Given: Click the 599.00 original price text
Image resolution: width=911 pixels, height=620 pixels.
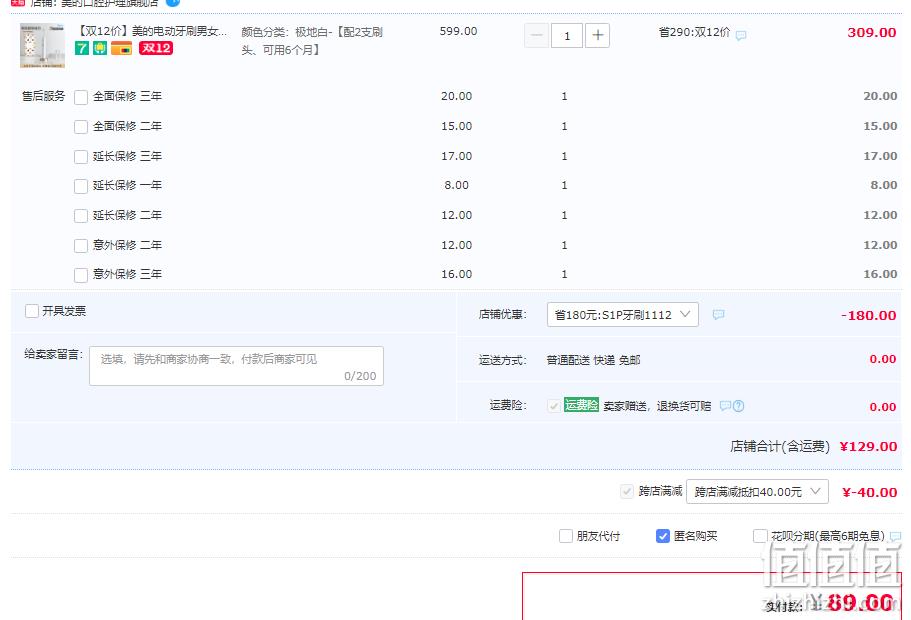Looking at the screenshot, I should [x=458, y=31].
